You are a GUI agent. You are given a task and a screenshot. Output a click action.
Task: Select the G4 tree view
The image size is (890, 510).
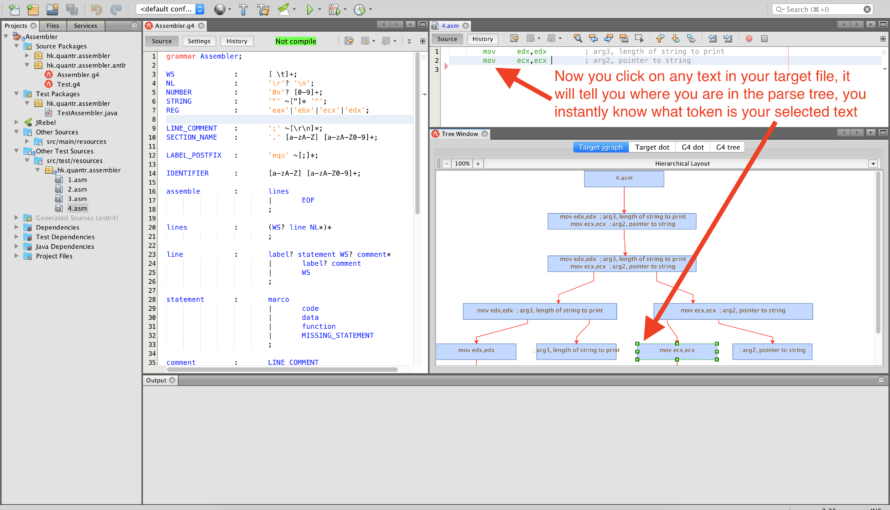[x=728, y=147]
